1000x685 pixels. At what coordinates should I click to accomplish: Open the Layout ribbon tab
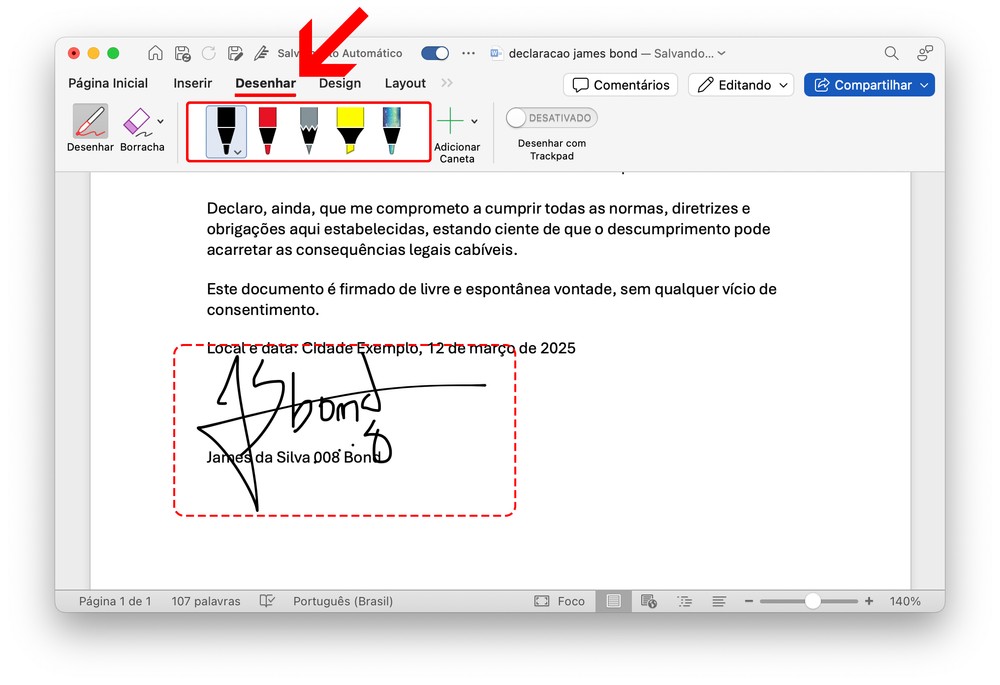click(x=405, y=84)
